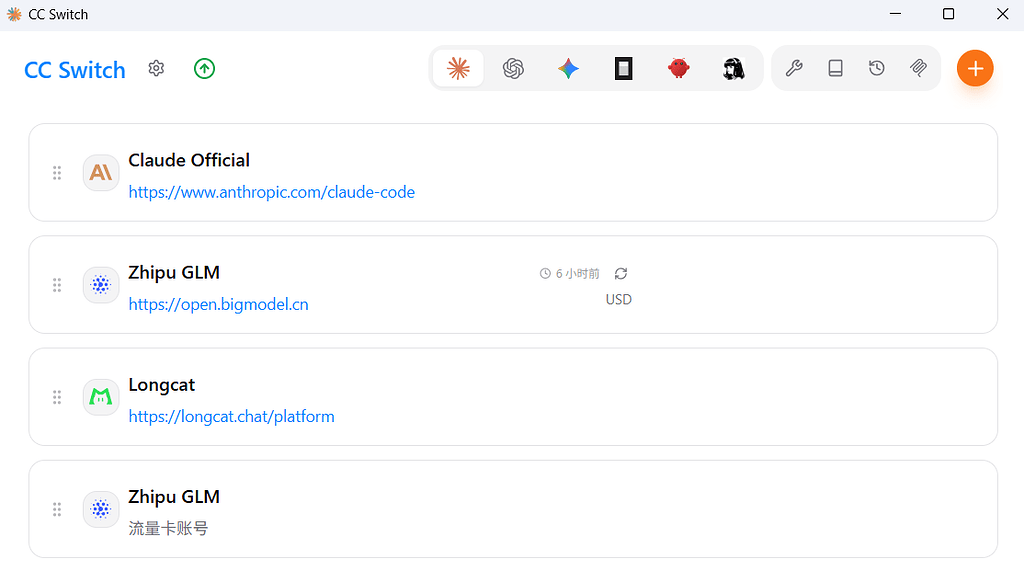Click the Anthropic logo on Claude Official
The width and height of the screenshot is (1024, 570).
101,172
